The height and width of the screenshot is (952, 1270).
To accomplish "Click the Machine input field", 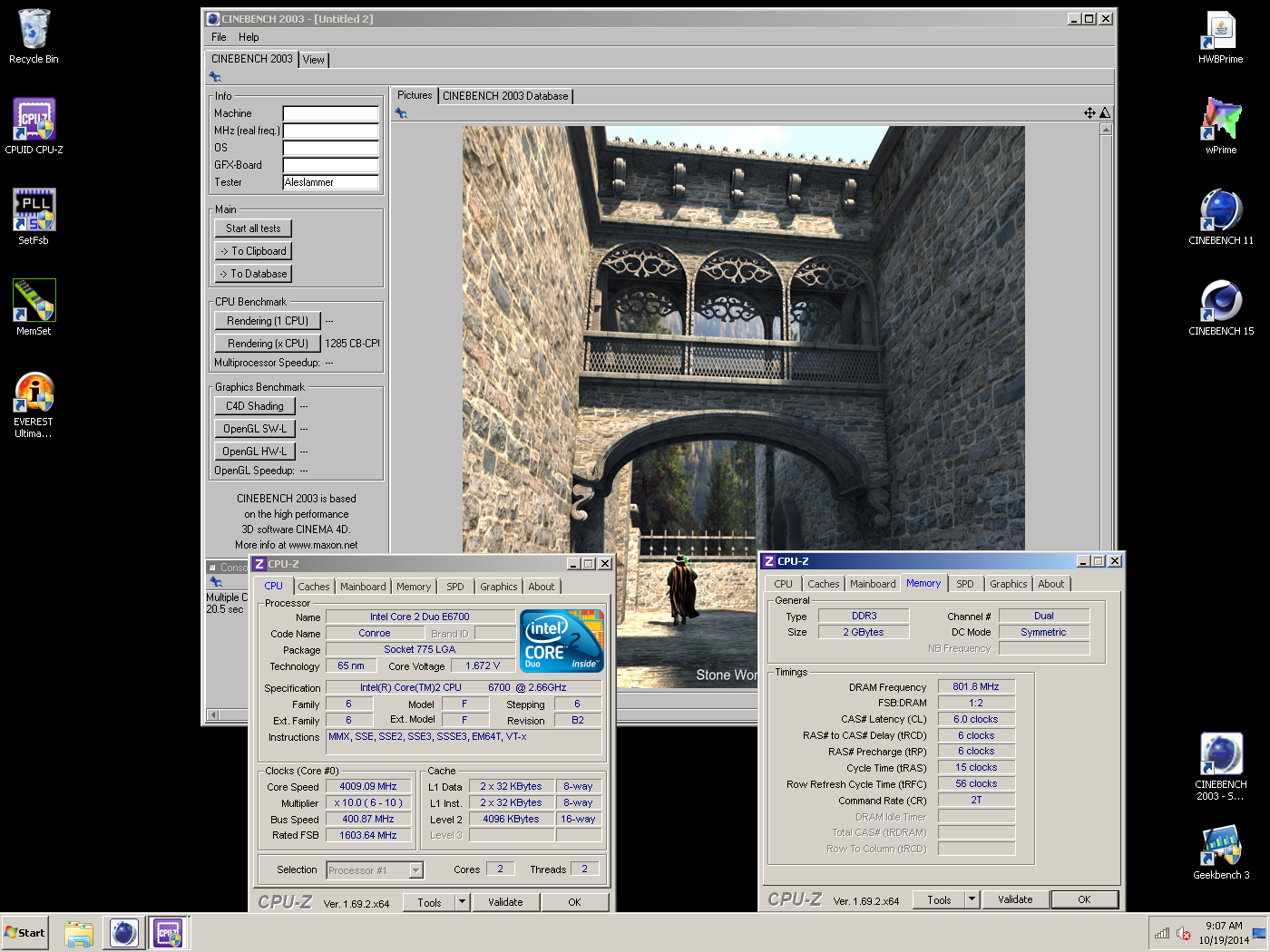I will click(330, 113).
